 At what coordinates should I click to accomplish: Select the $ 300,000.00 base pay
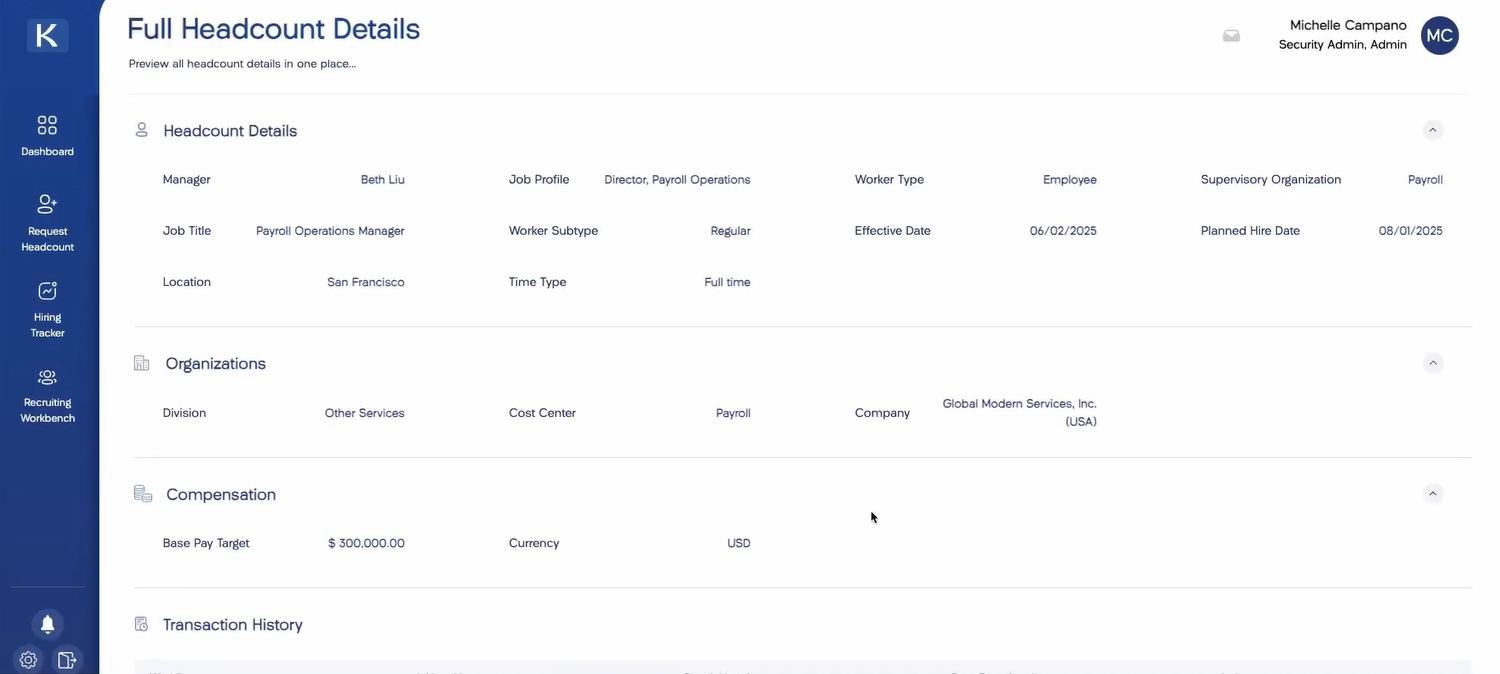coord(366,543)
